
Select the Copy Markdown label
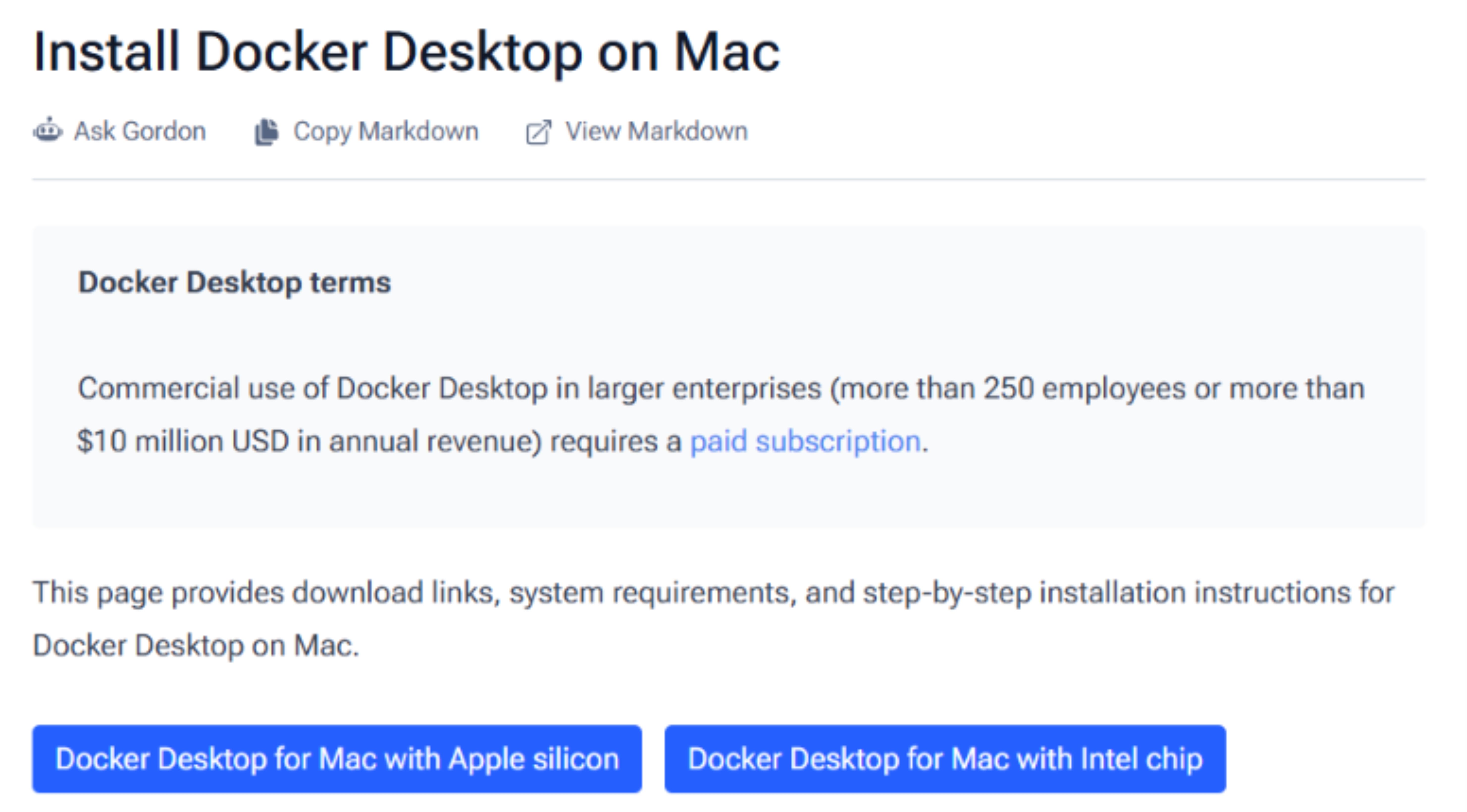pos(386,131)
